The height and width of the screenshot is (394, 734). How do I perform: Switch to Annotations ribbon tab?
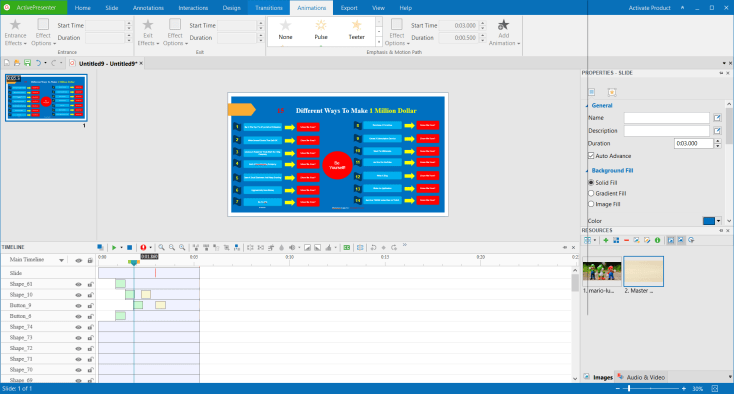point(148,8)
